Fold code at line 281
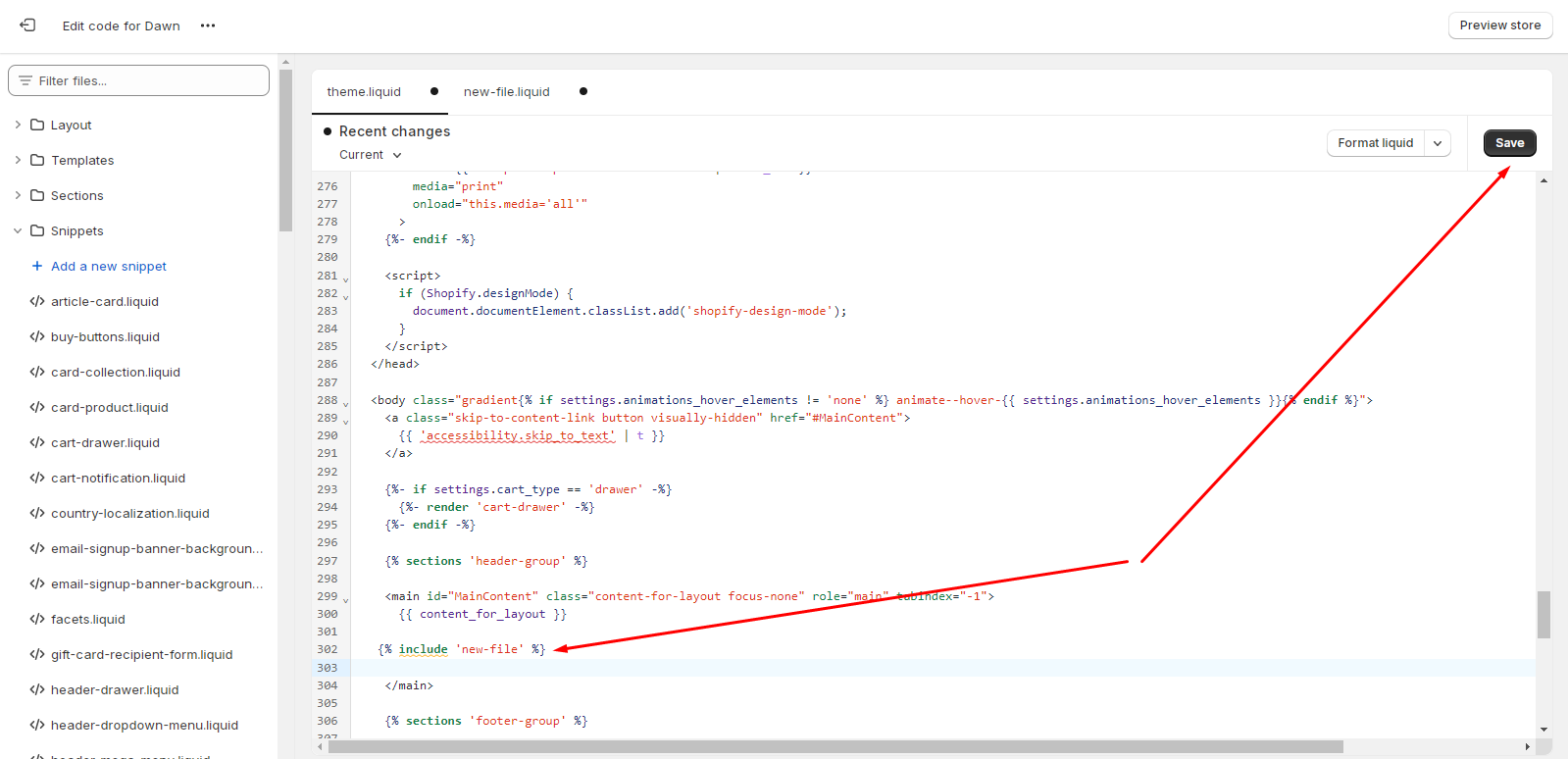 pyautogui.click(x=345, y=278)
